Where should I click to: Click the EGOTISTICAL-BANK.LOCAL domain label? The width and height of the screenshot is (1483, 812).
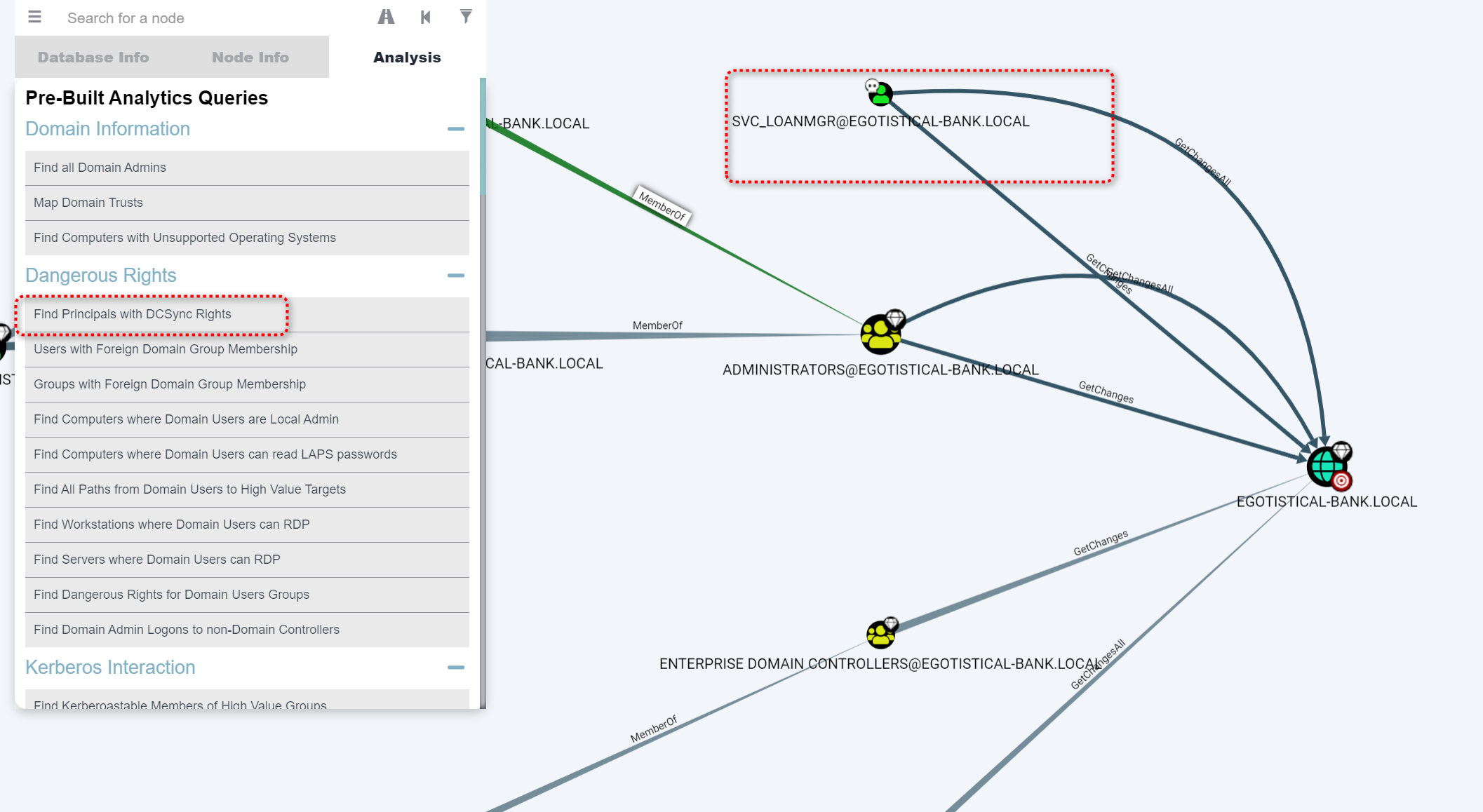pos(1327,501)
